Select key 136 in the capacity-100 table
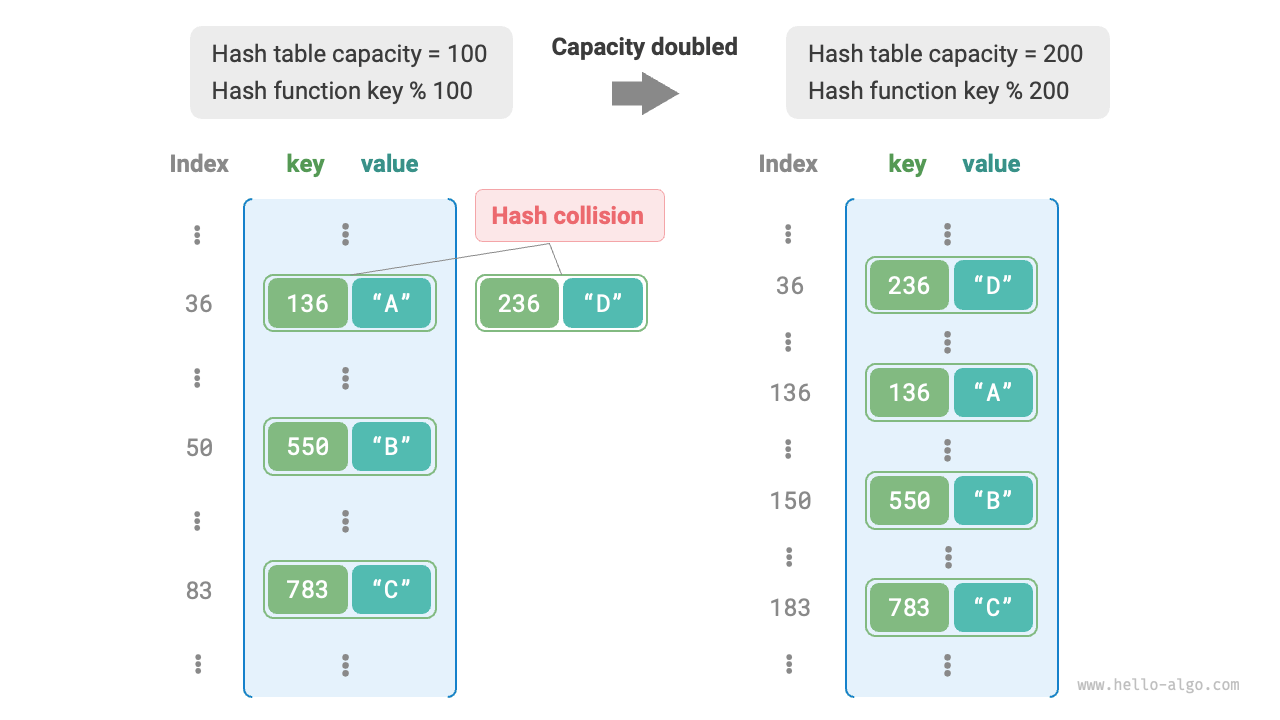This screenshot has height=720, width=1280. coord(307,303)
